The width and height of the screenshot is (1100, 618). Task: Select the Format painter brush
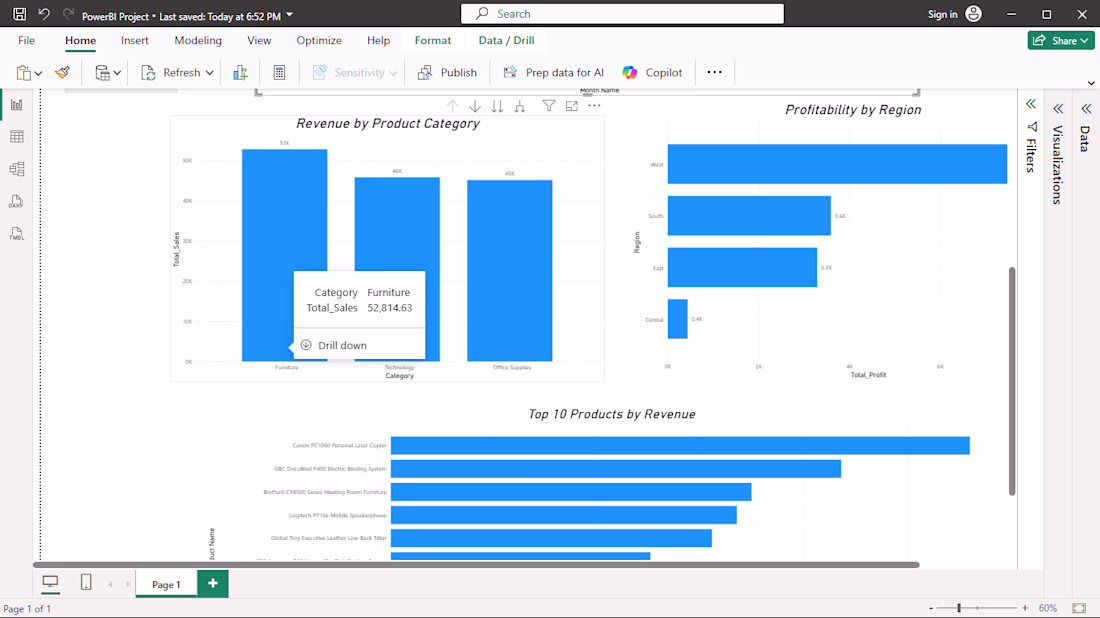coord(62,72)
